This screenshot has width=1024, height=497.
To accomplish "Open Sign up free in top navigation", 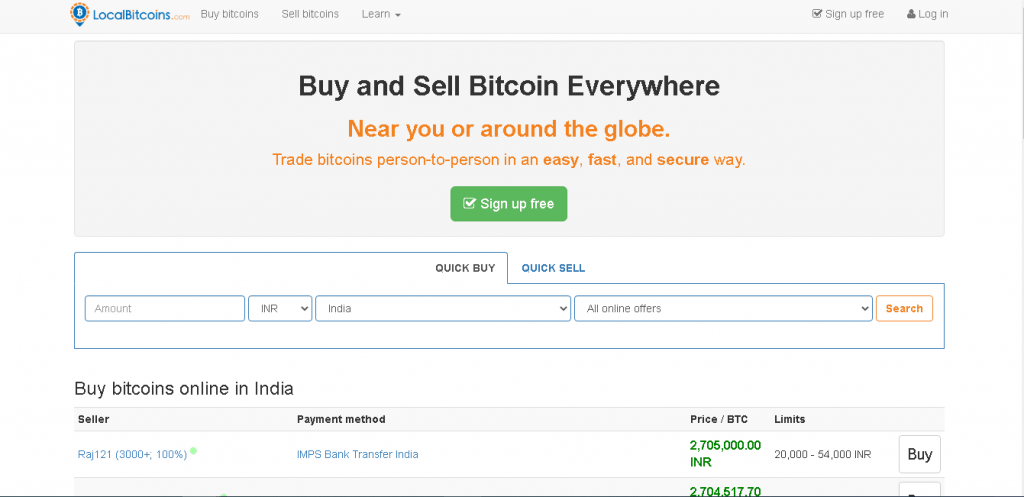I will [848, 14].
